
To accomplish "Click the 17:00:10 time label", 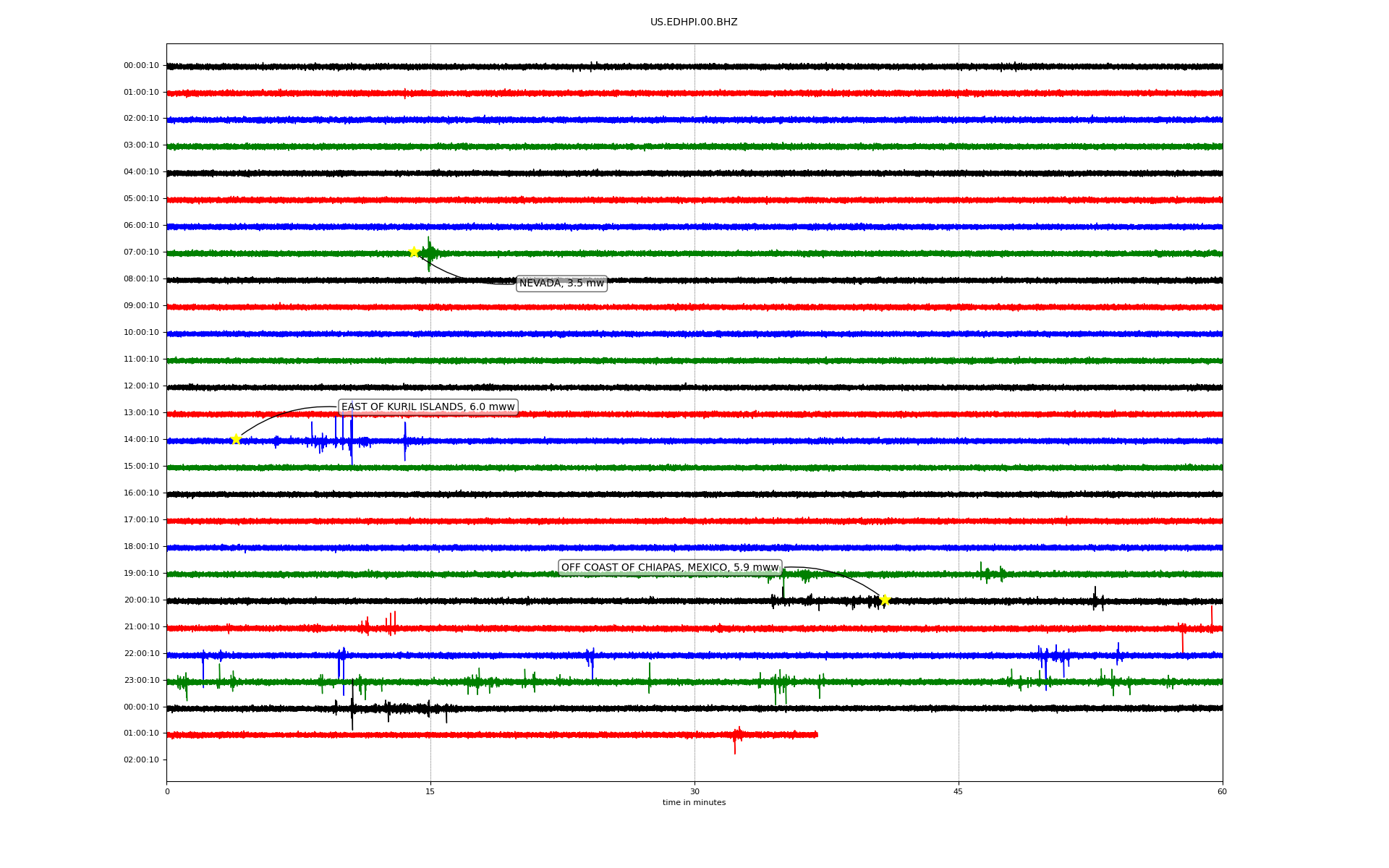I will pos(141,520).
